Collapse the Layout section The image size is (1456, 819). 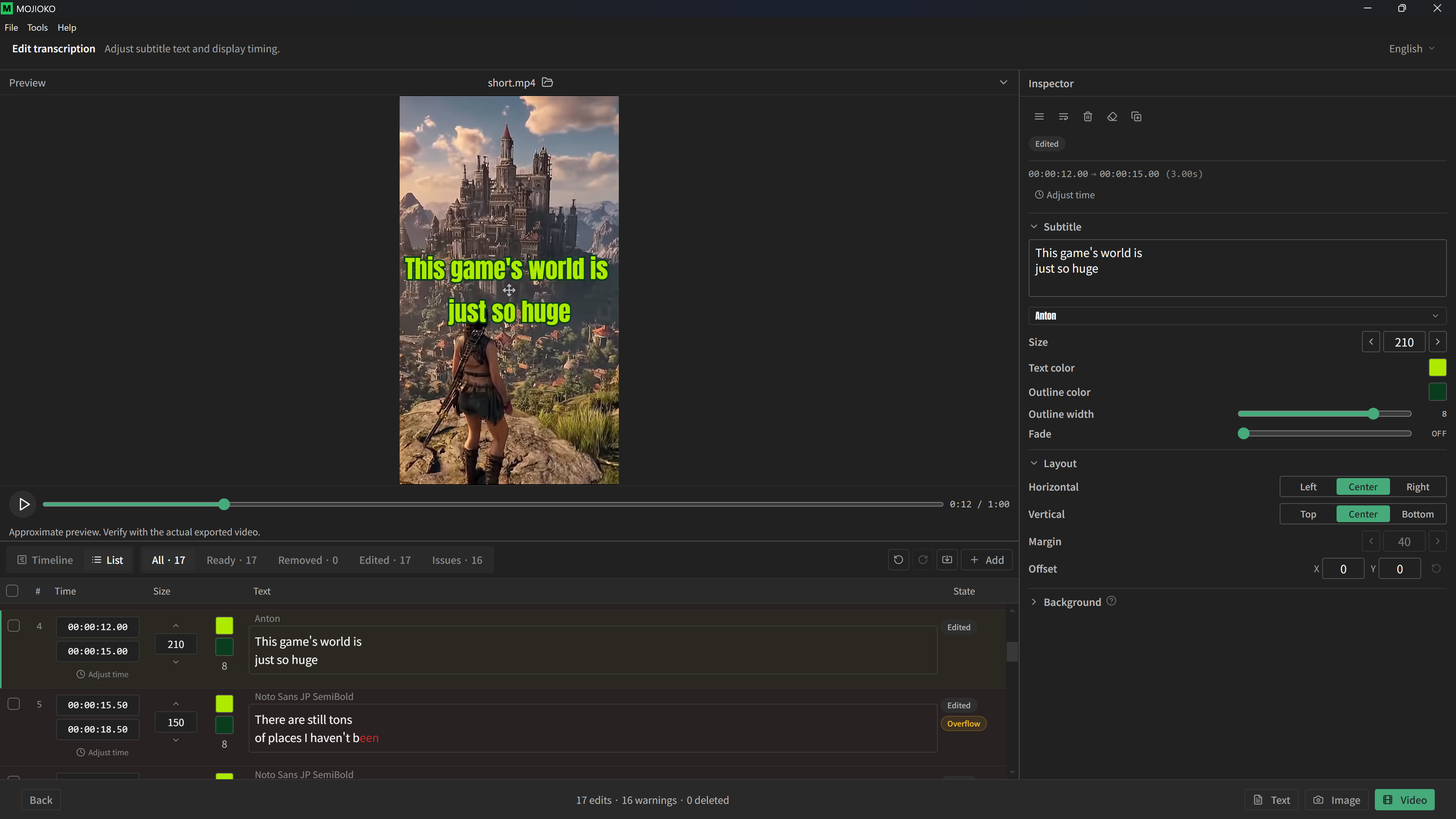point(1034,463)
